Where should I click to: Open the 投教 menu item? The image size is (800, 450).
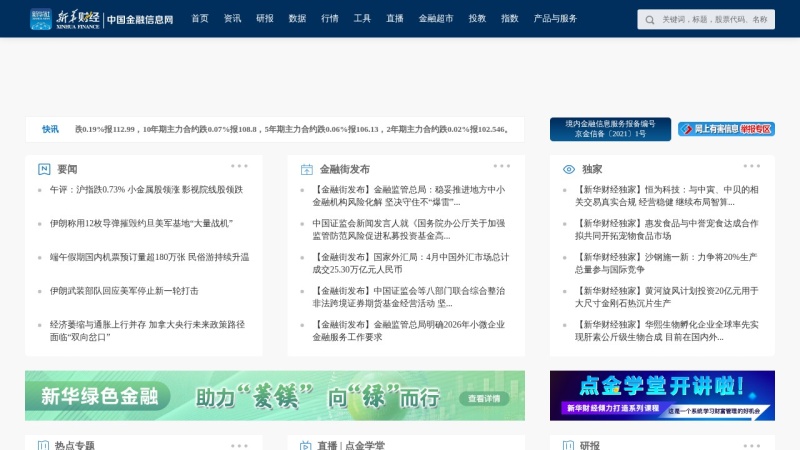pyautogui.click(x=477, y=19)
